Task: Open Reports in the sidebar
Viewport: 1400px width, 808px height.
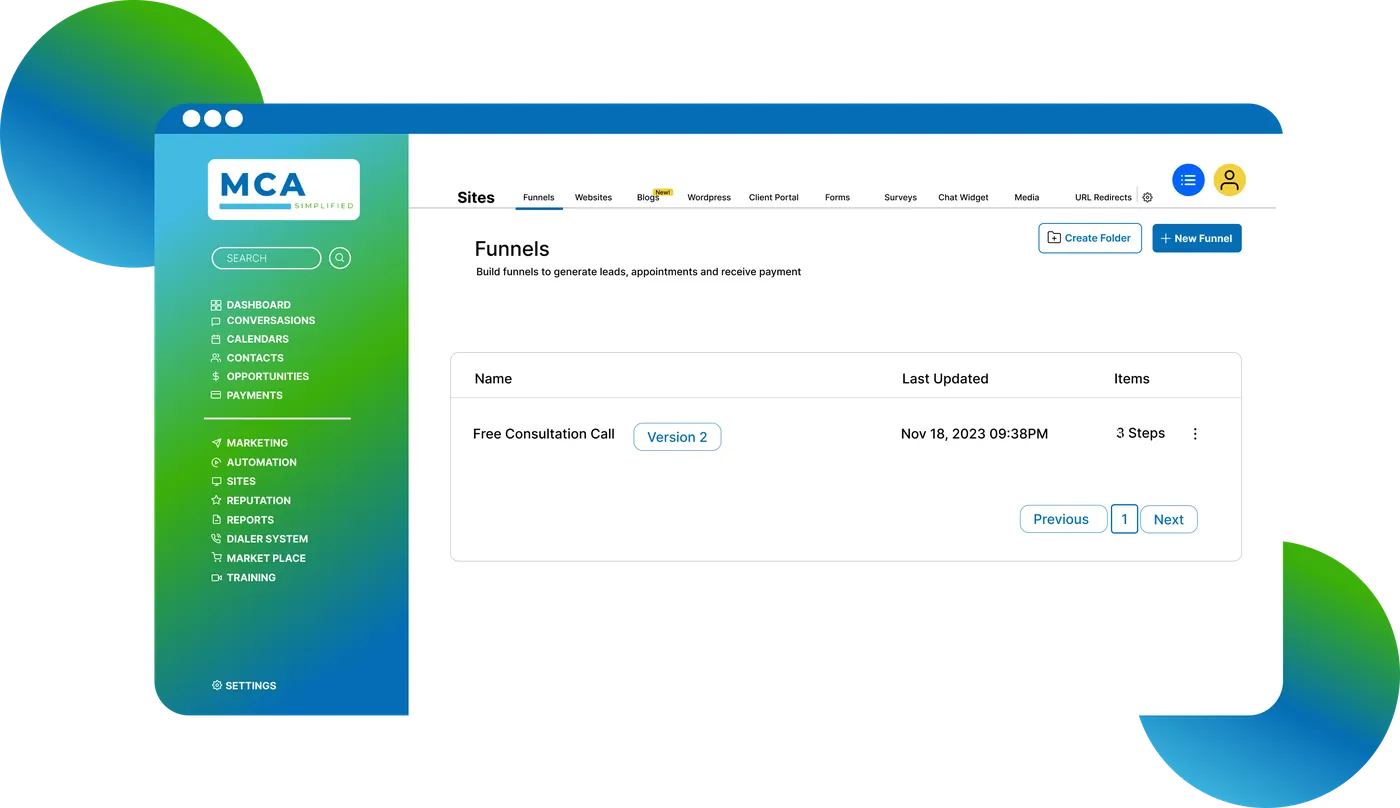Action: pyautogui.click(x=242, y=520)
